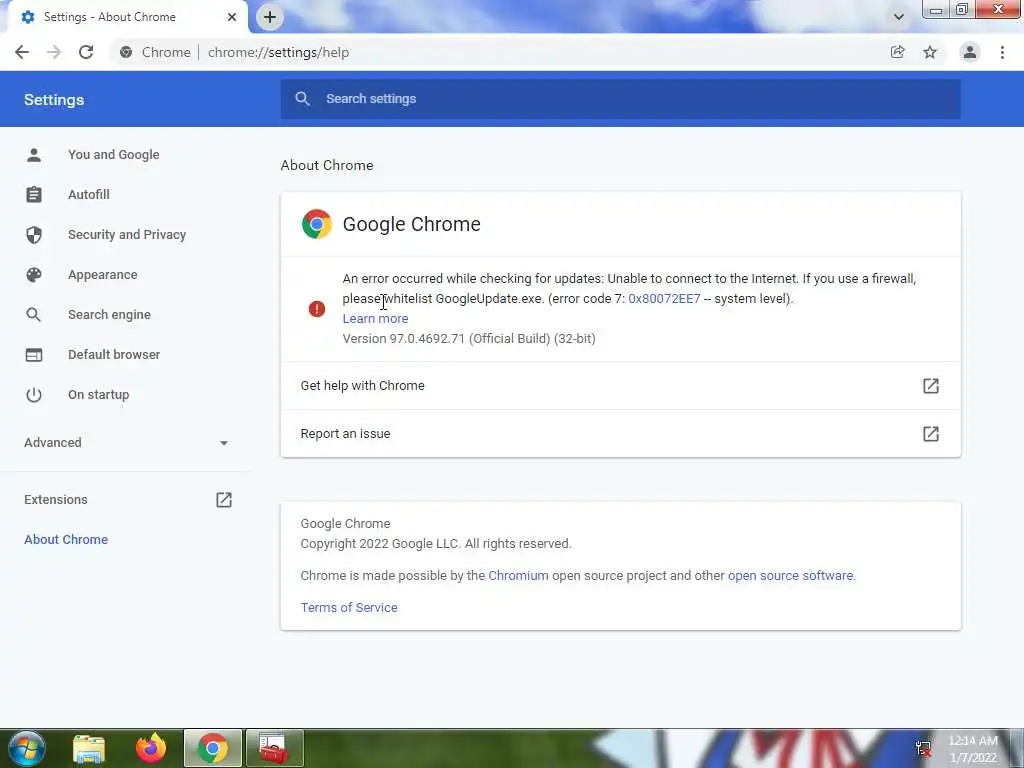
Task: Reload the settings page
Action: (86, 52)
